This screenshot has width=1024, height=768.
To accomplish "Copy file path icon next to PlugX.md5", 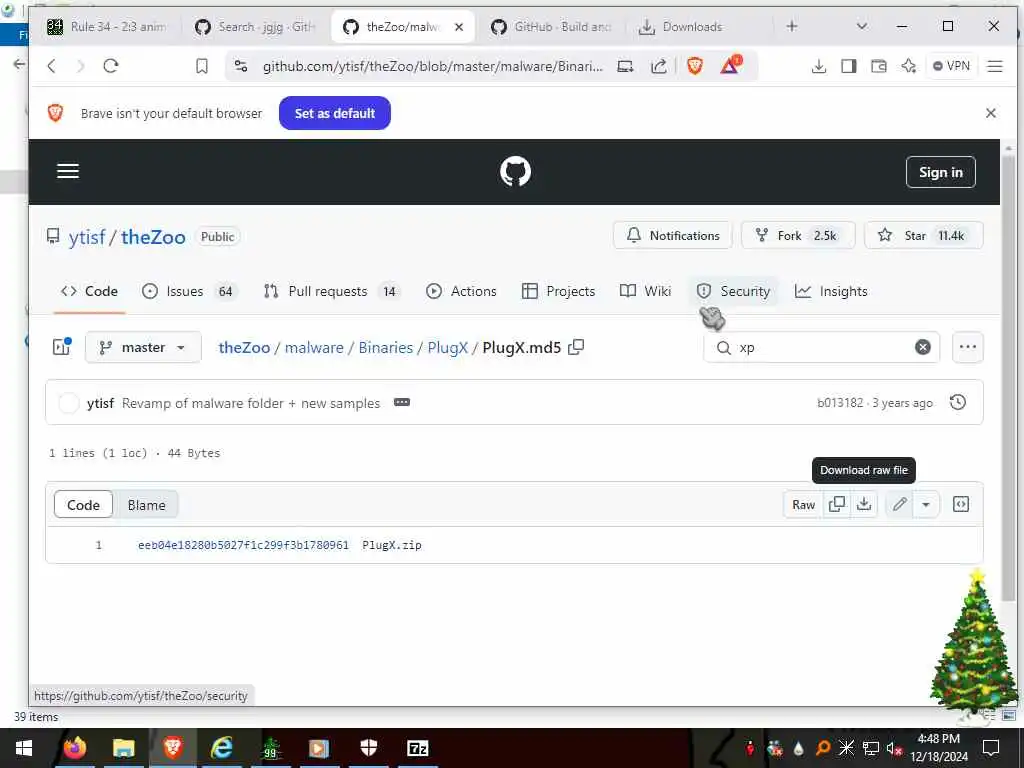I will (x=576, y=347).
